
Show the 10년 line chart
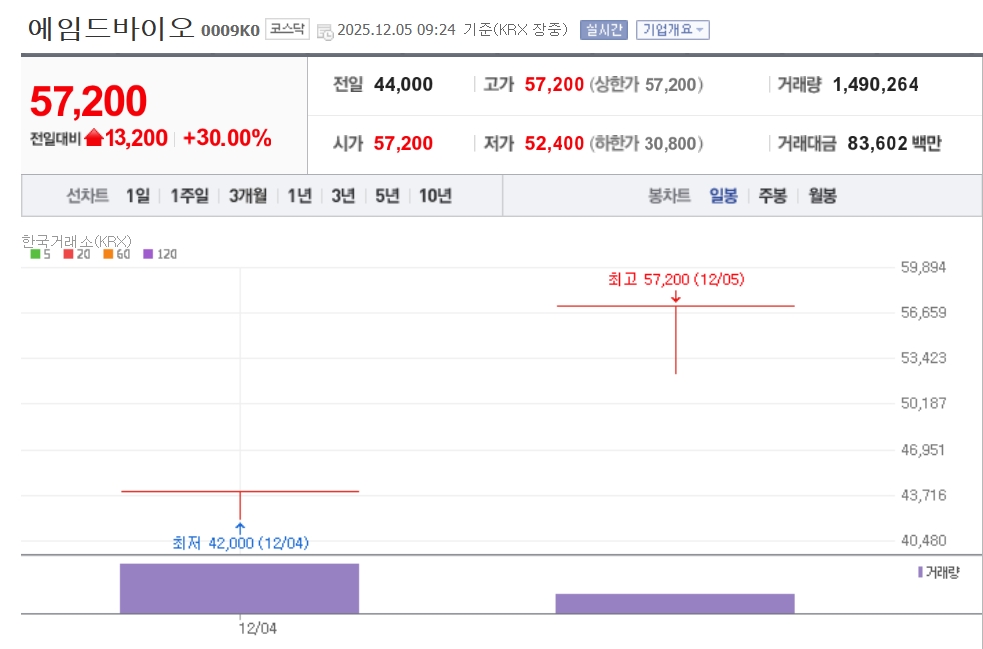click(x=435, y=196)
